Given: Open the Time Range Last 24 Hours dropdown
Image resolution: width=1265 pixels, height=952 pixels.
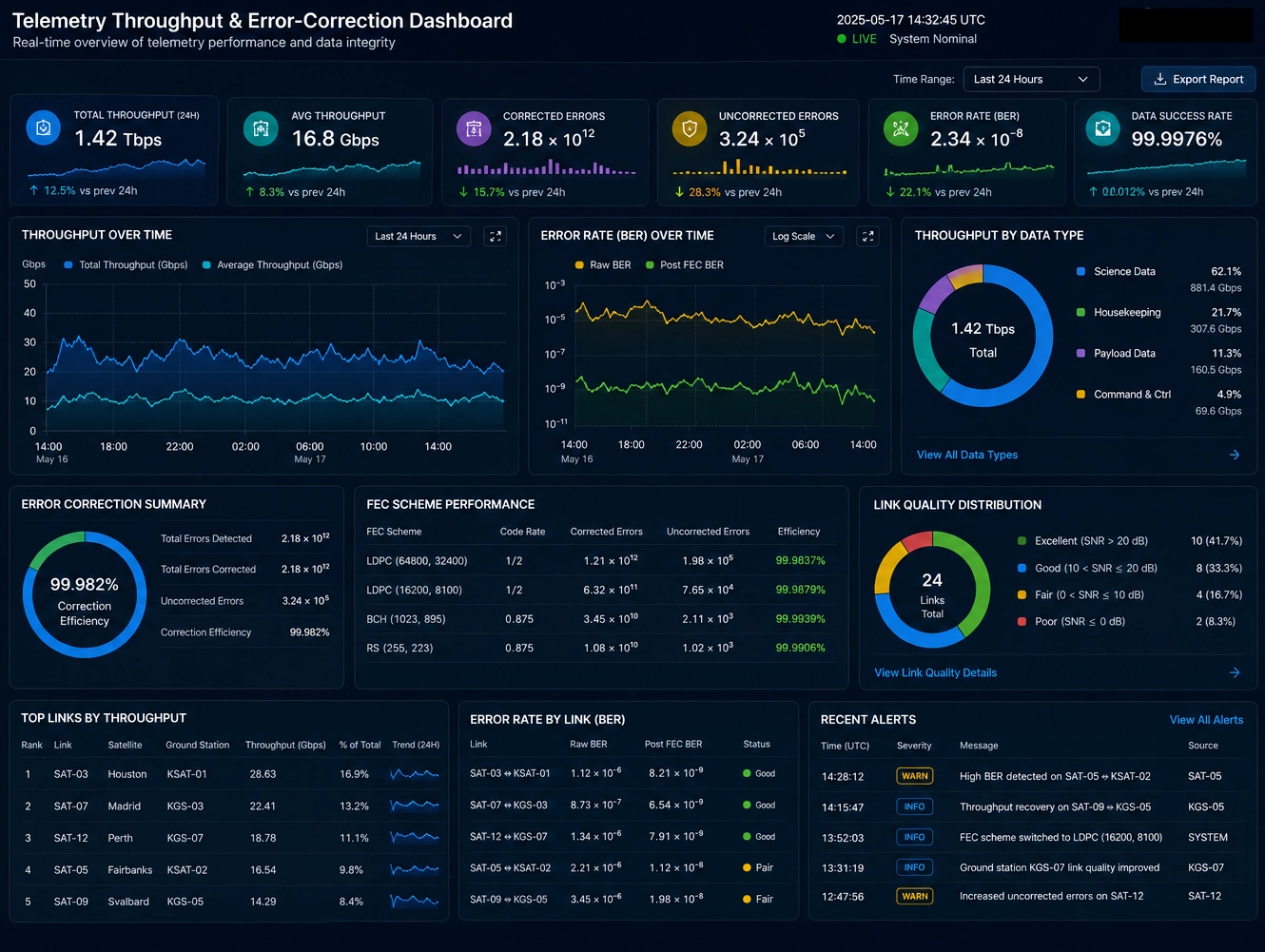Looking at the screenshot, I should [x=1031, y=79].
